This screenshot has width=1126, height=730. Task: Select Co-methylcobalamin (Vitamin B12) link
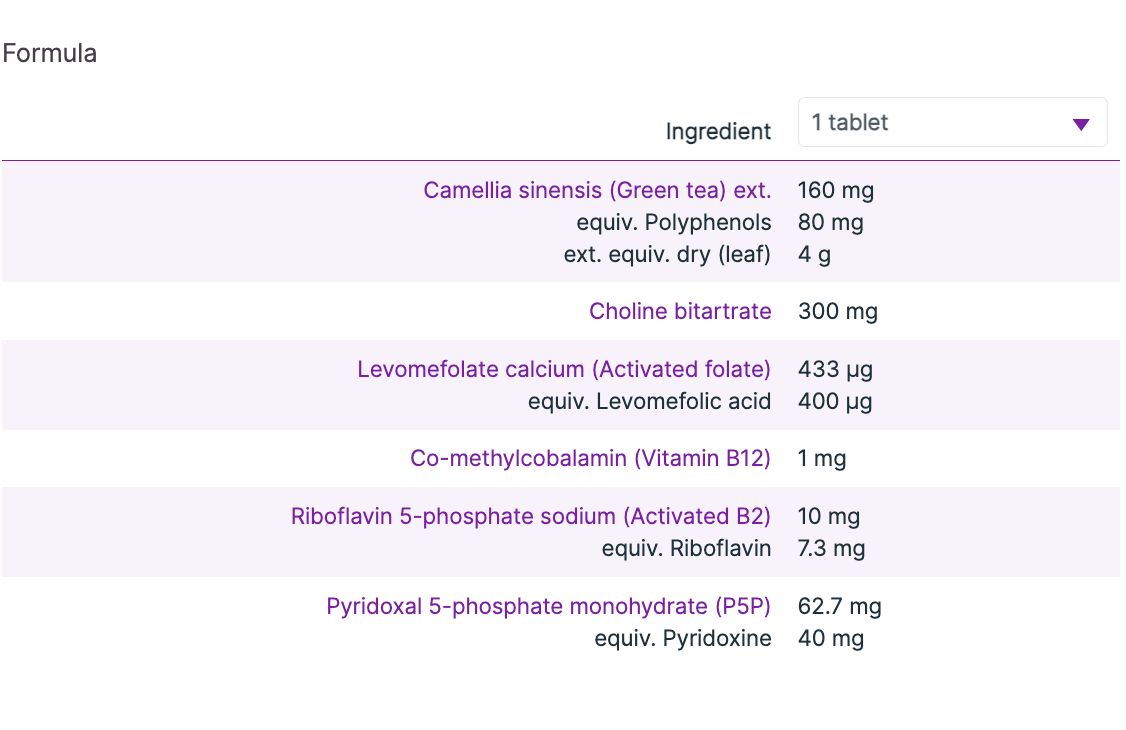pyautogui.click(x=590, y=458)
